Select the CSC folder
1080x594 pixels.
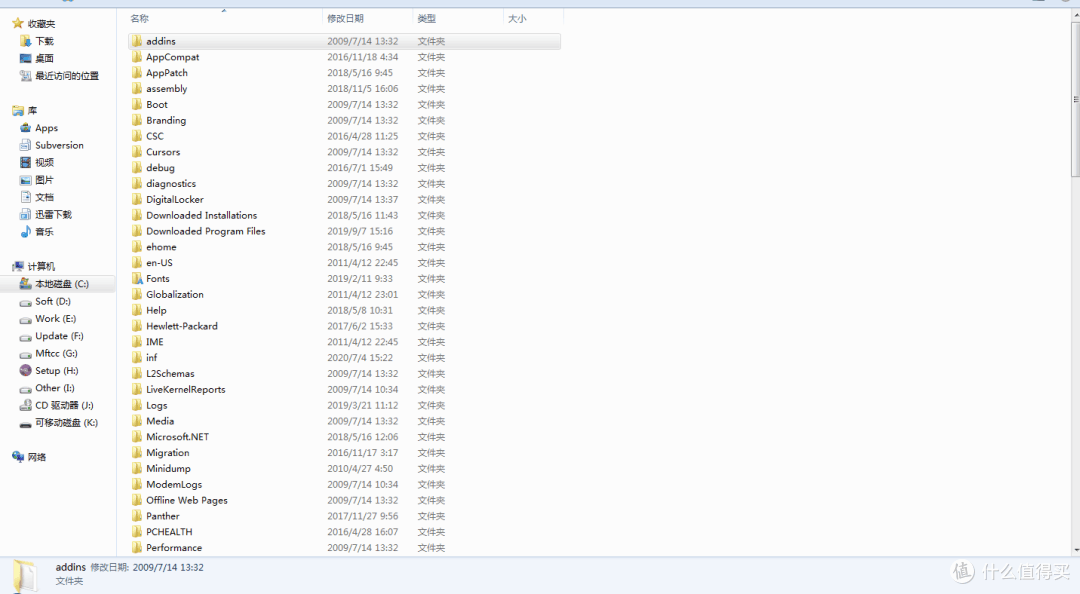coord(154,136)
